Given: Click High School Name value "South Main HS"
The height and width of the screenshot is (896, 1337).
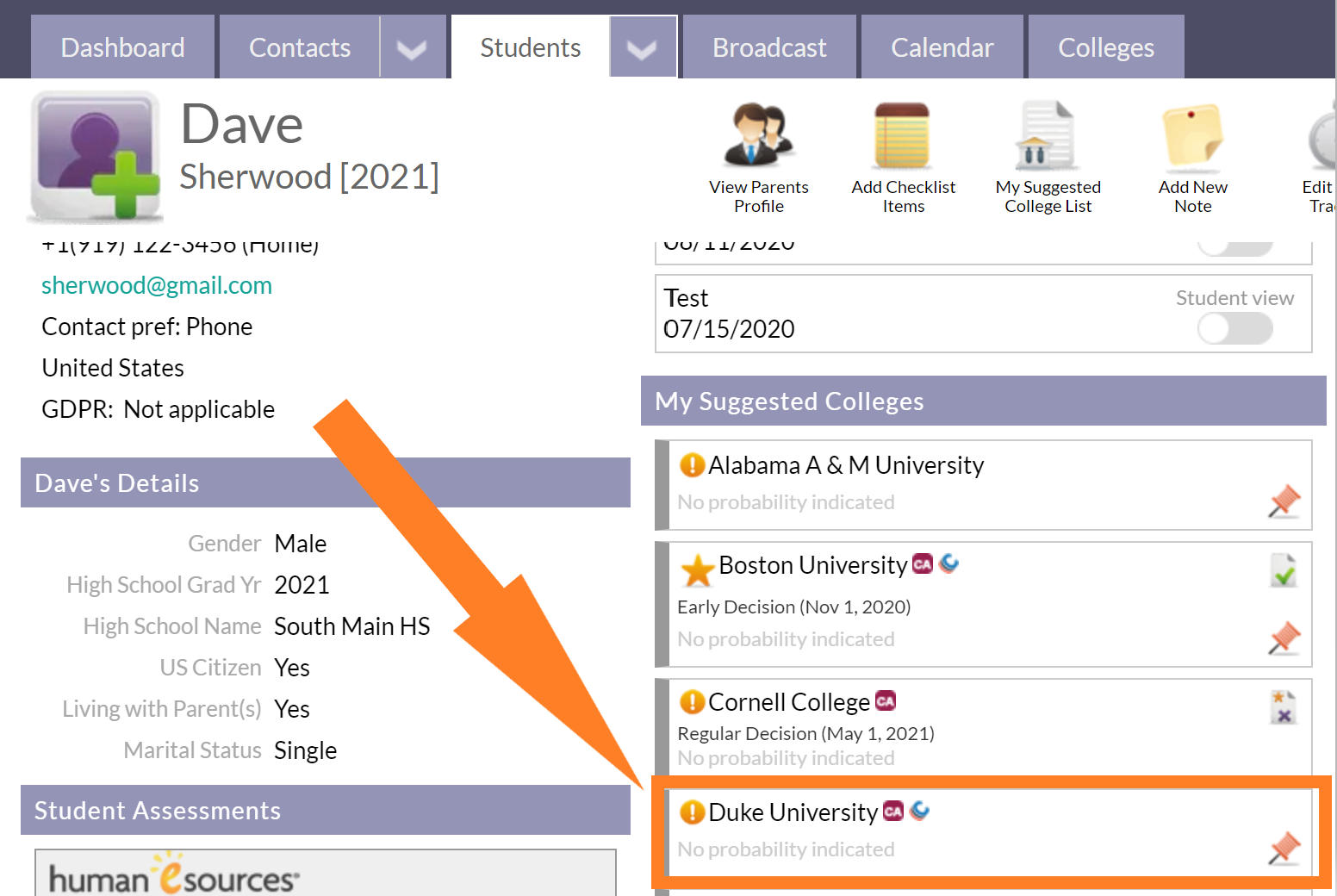Looking at the screenshot, I should tap(352, 626).
